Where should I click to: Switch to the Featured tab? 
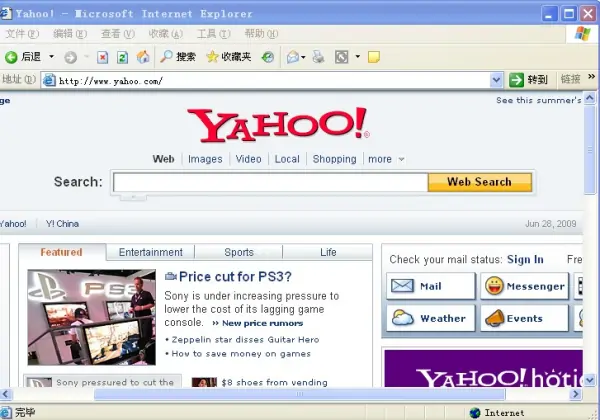[62, 252]
